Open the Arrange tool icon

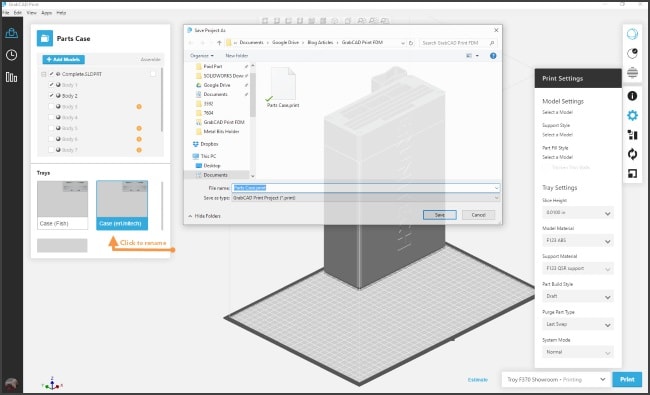pos(632,135)
